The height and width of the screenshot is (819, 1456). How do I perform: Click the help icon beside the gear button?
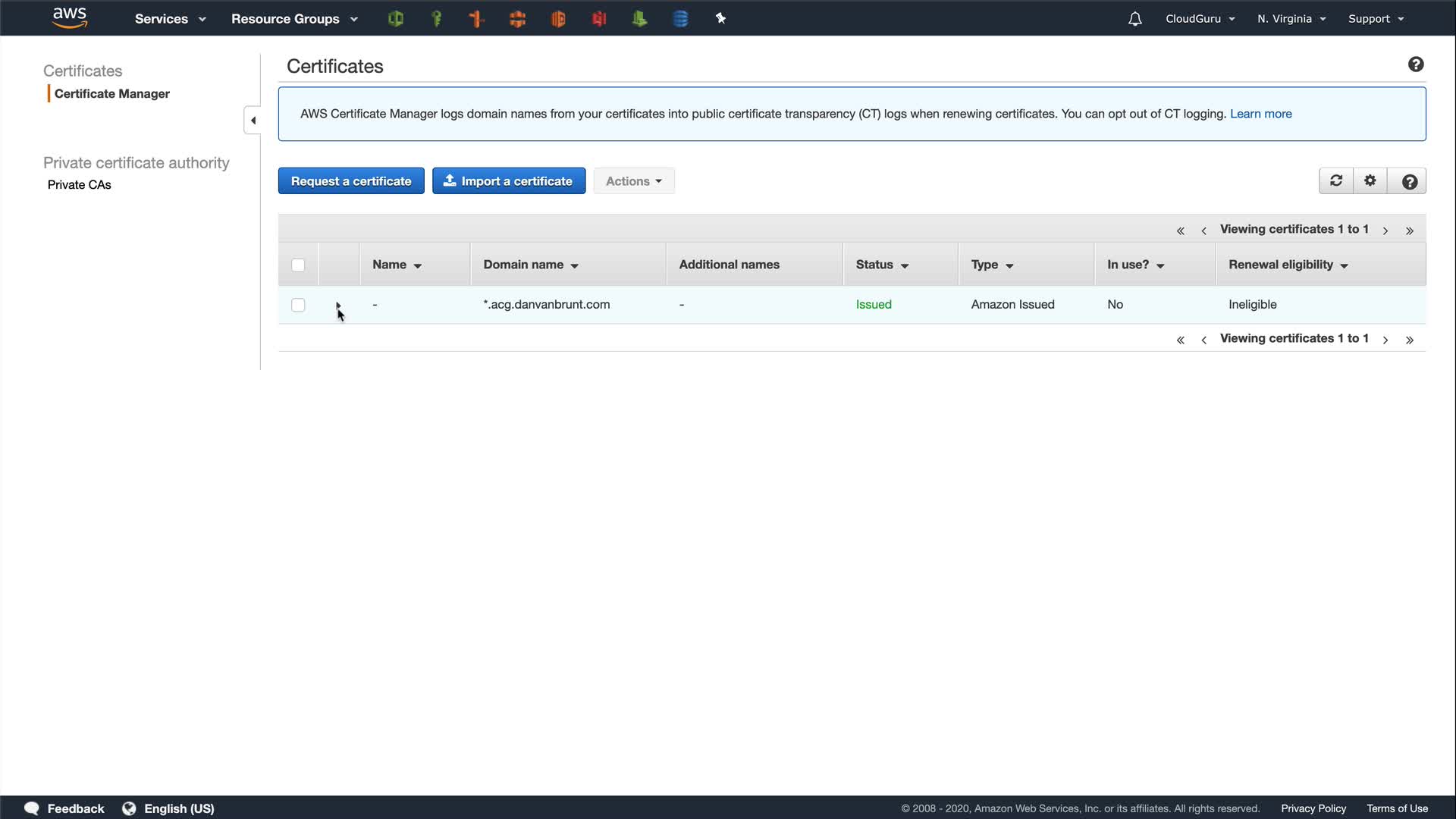(x=1409, y=181)
